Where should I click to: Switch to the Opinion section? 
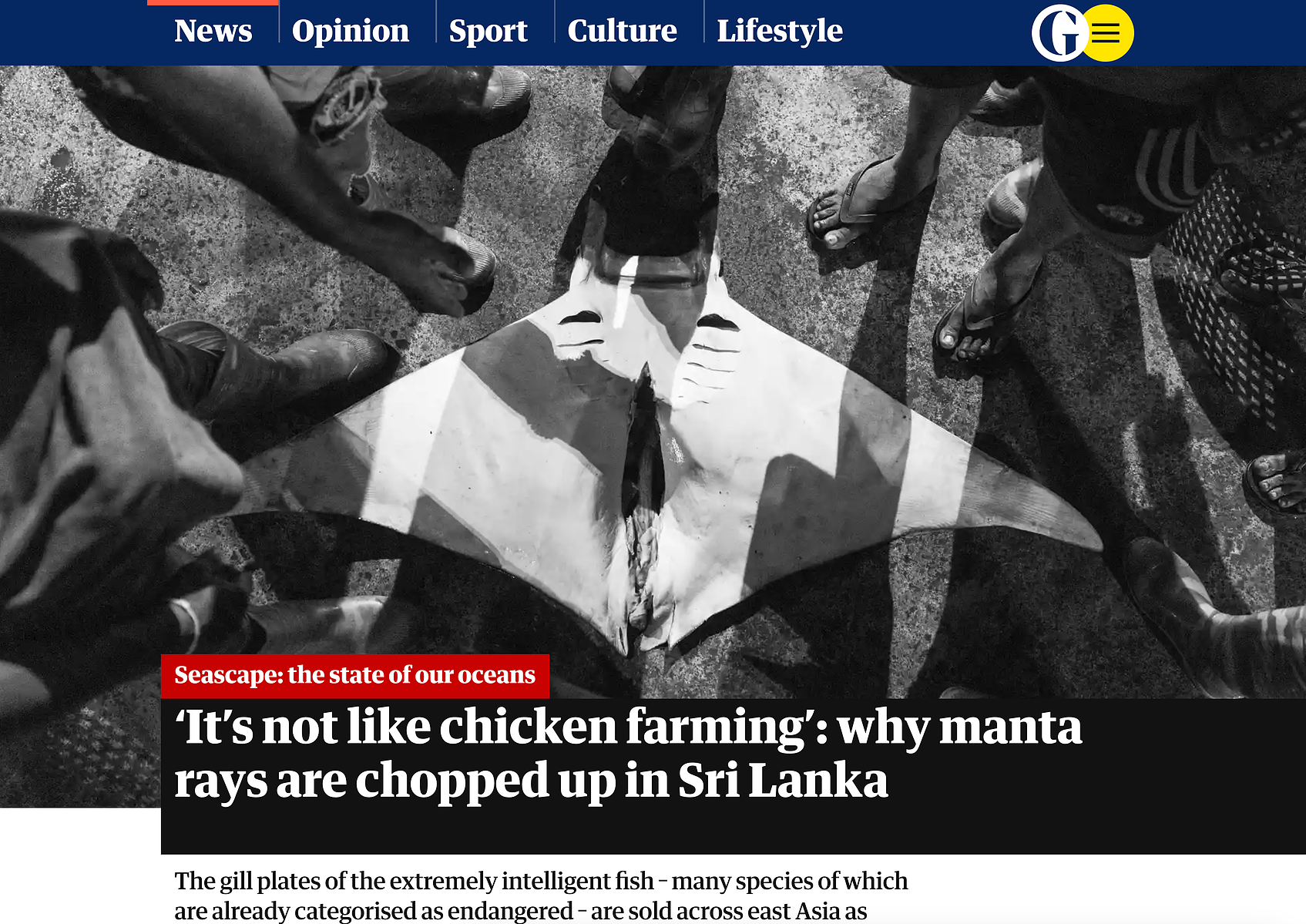coord(351,31)
